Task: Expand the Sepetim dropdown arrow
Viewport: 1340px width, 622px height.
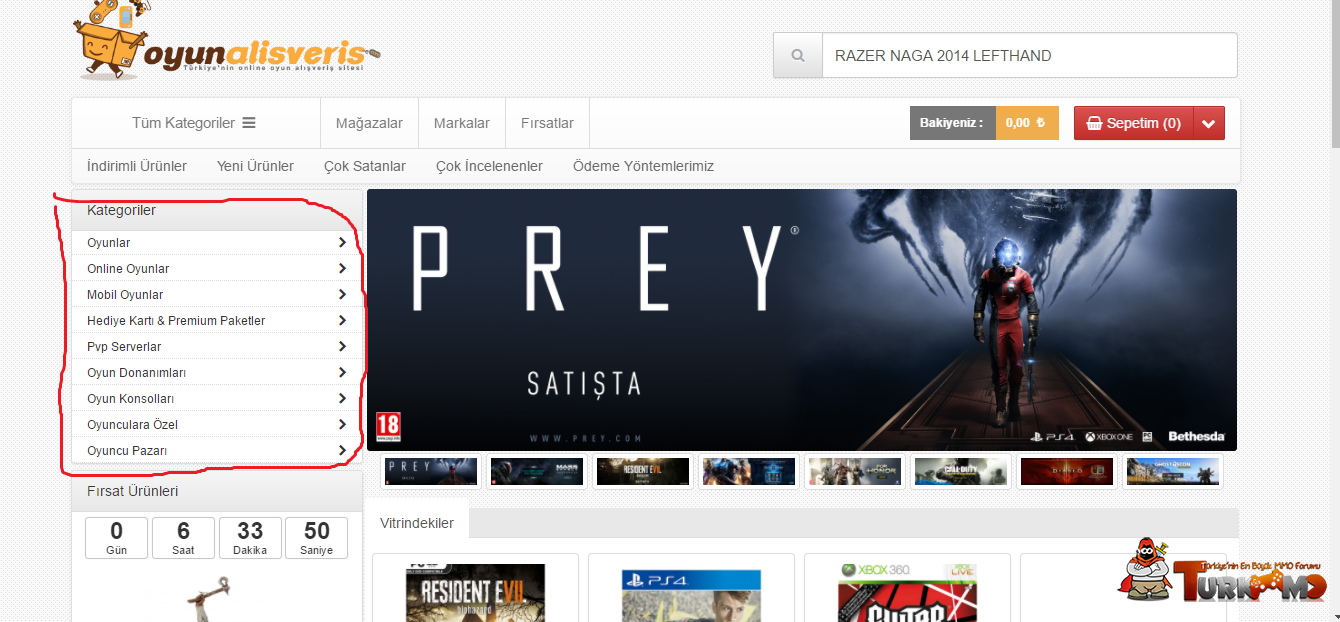Action: 1209,123
